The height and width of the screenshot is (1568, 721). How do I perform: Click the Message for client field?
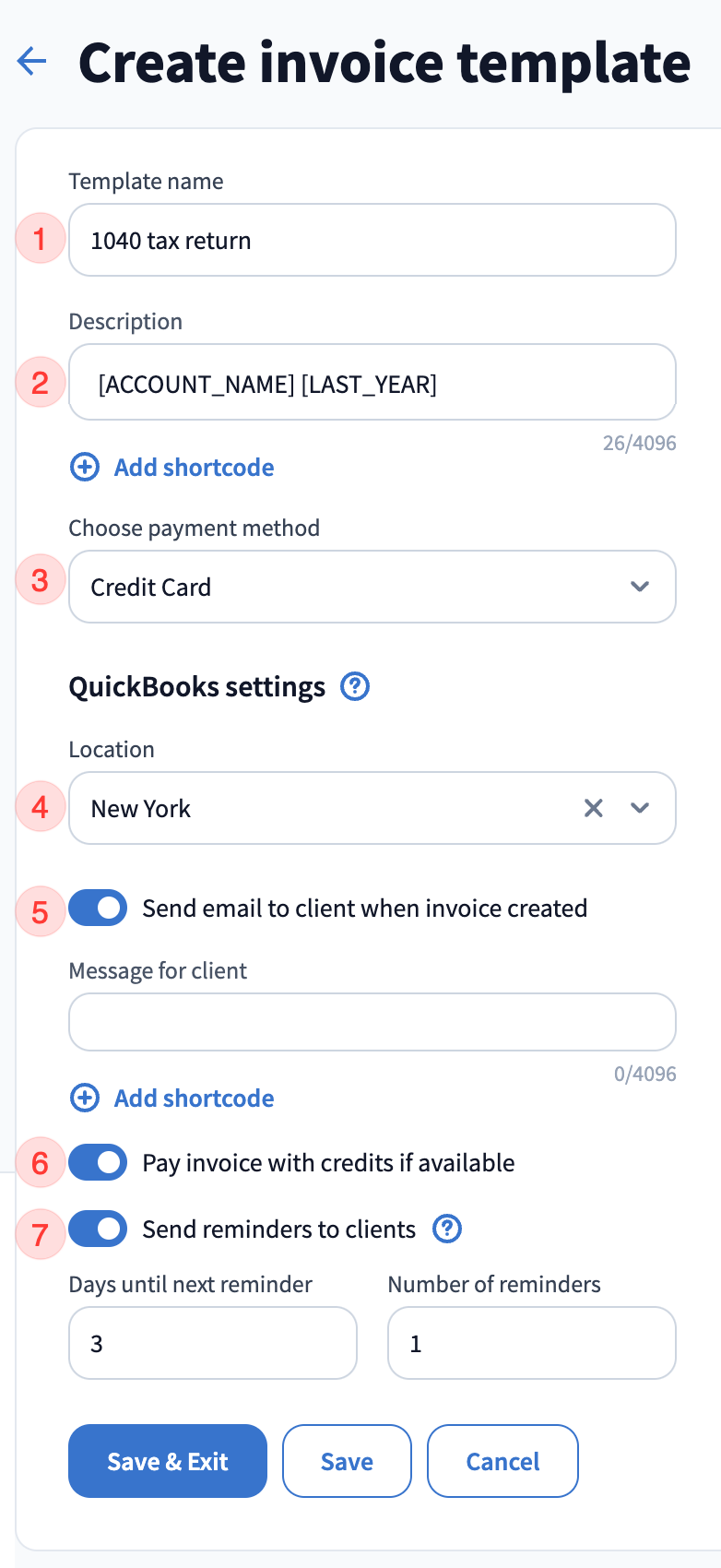[x=372, y=1022]
